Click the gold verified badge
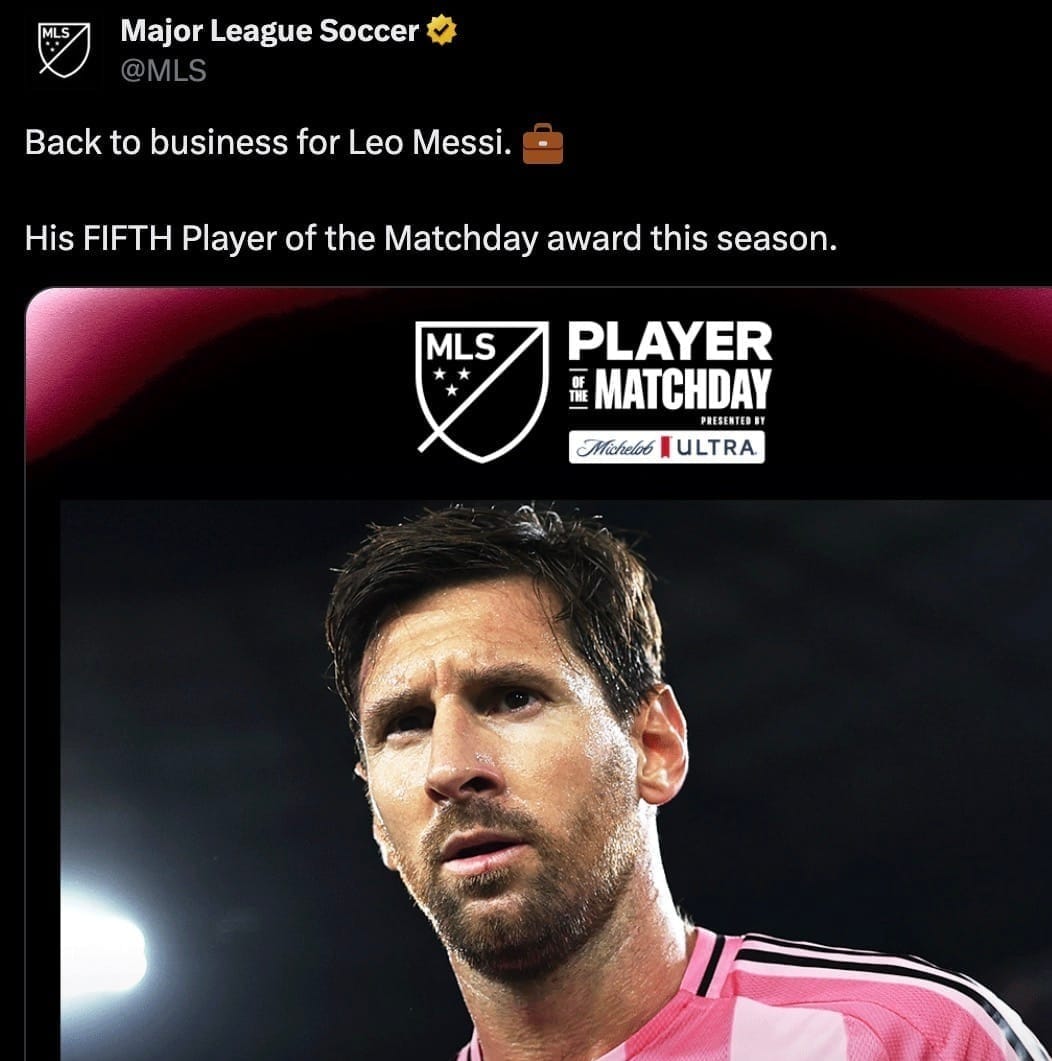 (442, 31)
